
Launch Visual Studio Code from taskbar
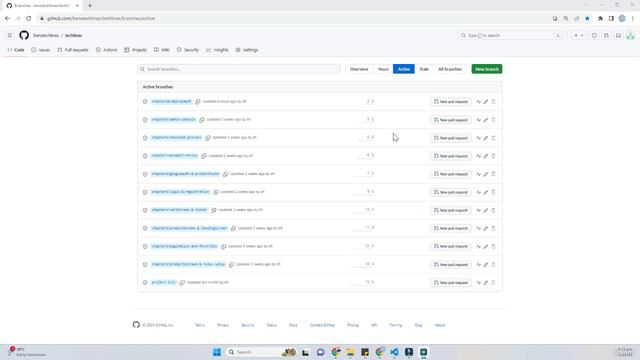(394, 352)
